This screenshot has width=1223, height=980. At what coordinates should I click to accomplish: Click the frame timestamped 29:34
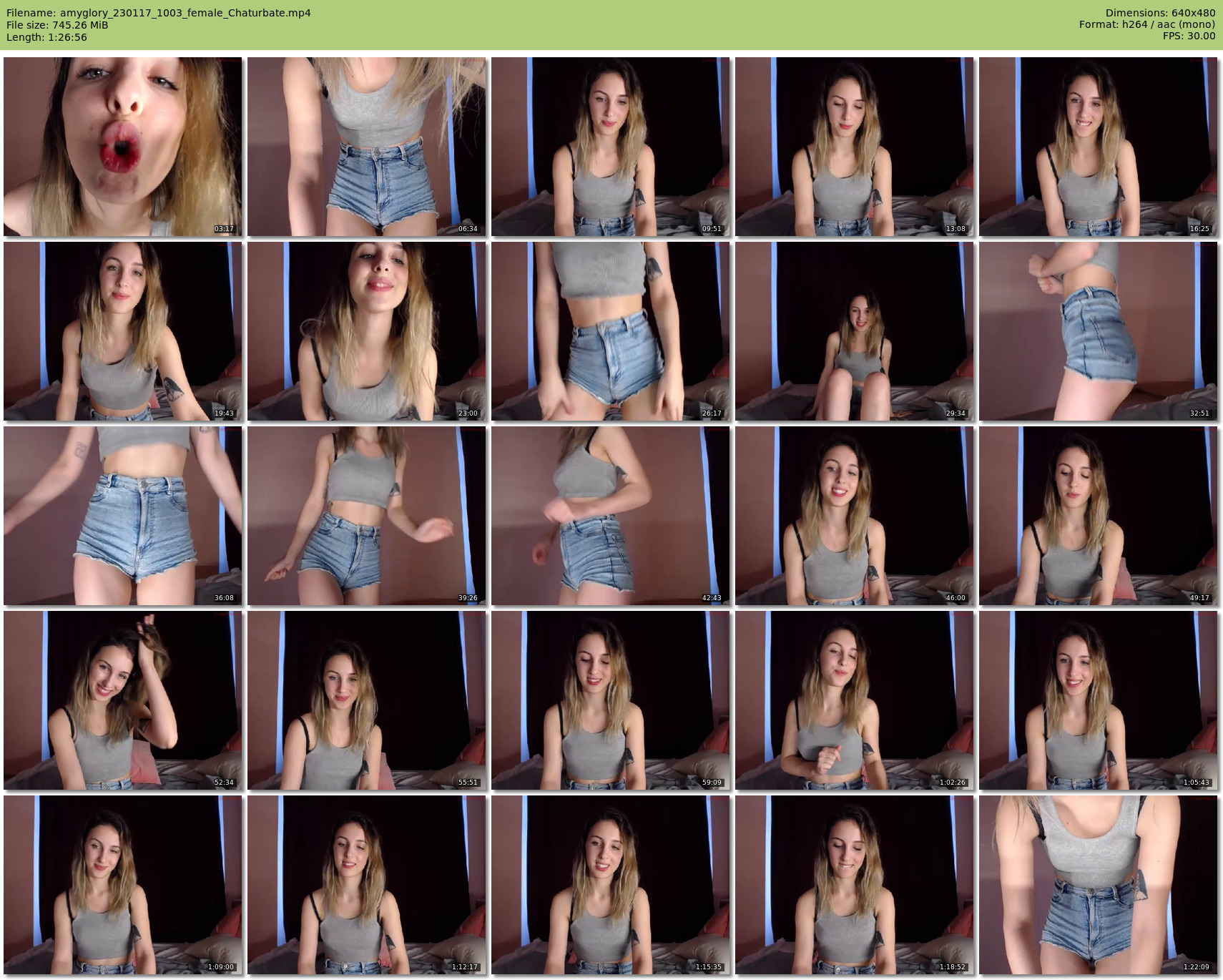[854, 331]
